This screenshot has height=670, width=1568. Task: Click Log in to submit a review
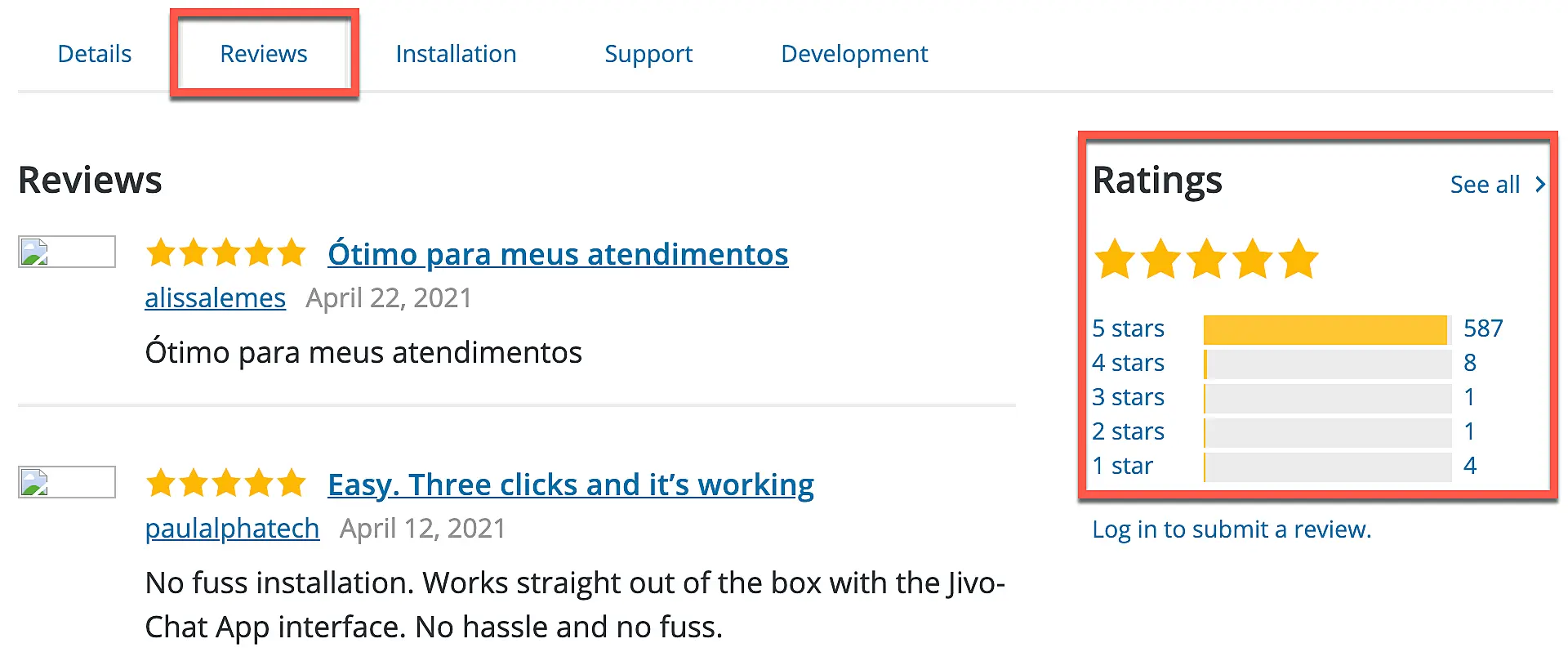coord(1232,529)
